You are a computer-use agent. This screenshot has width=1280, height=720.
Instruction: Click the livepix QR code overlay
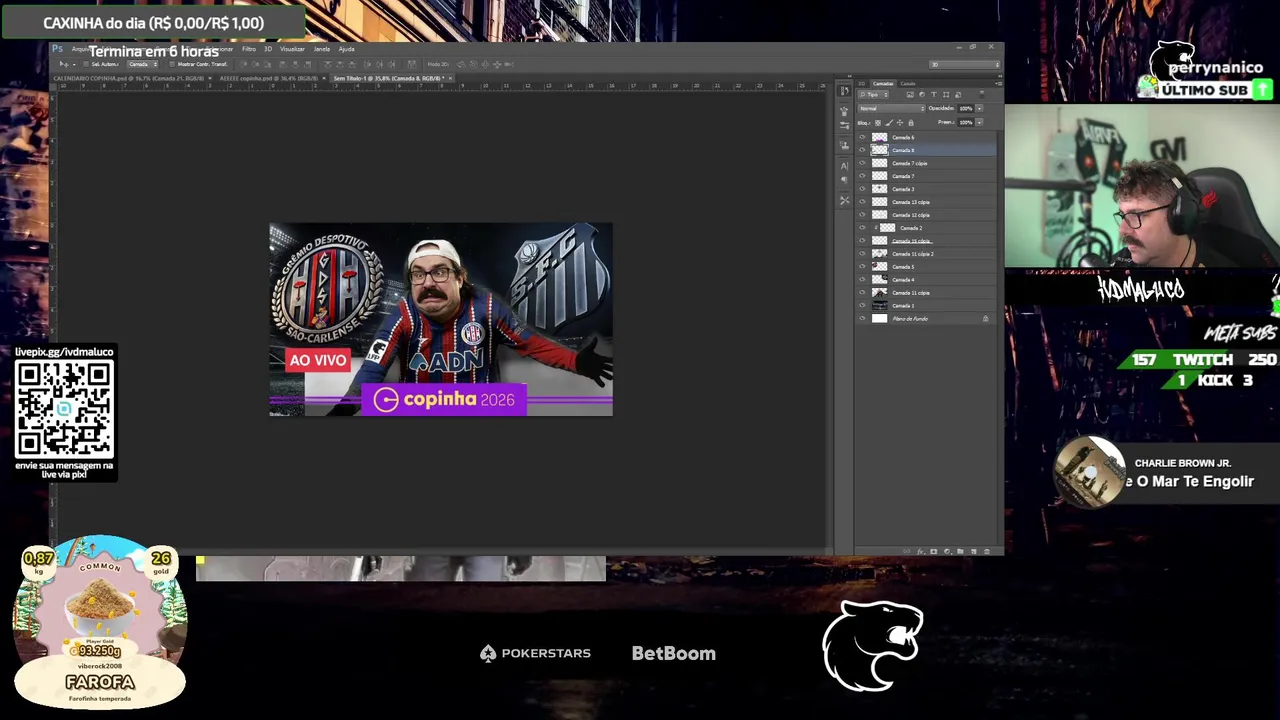(64, 409)
